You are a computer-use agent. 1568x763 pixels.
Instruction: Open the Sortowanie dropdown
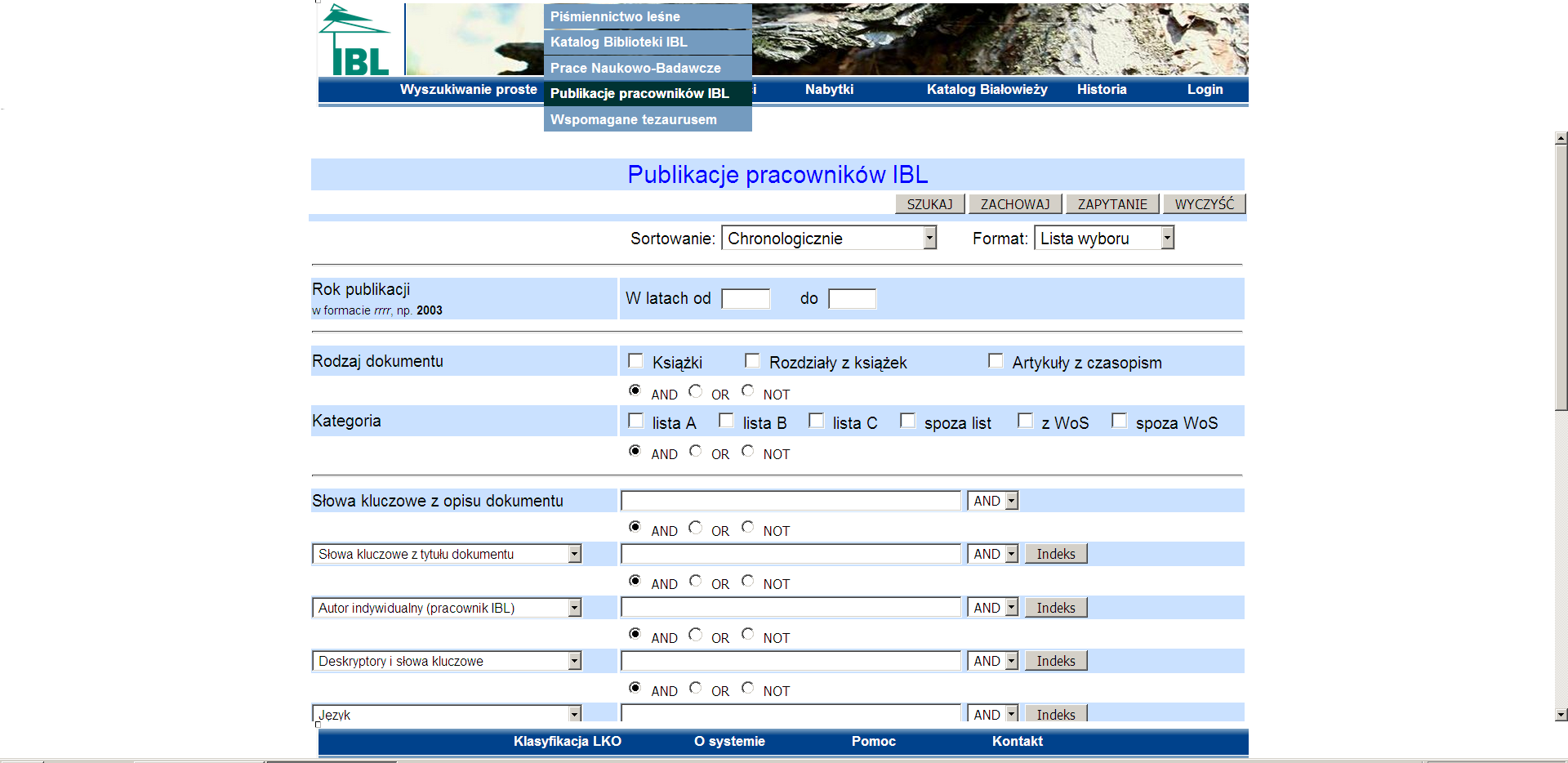(829, 238)
